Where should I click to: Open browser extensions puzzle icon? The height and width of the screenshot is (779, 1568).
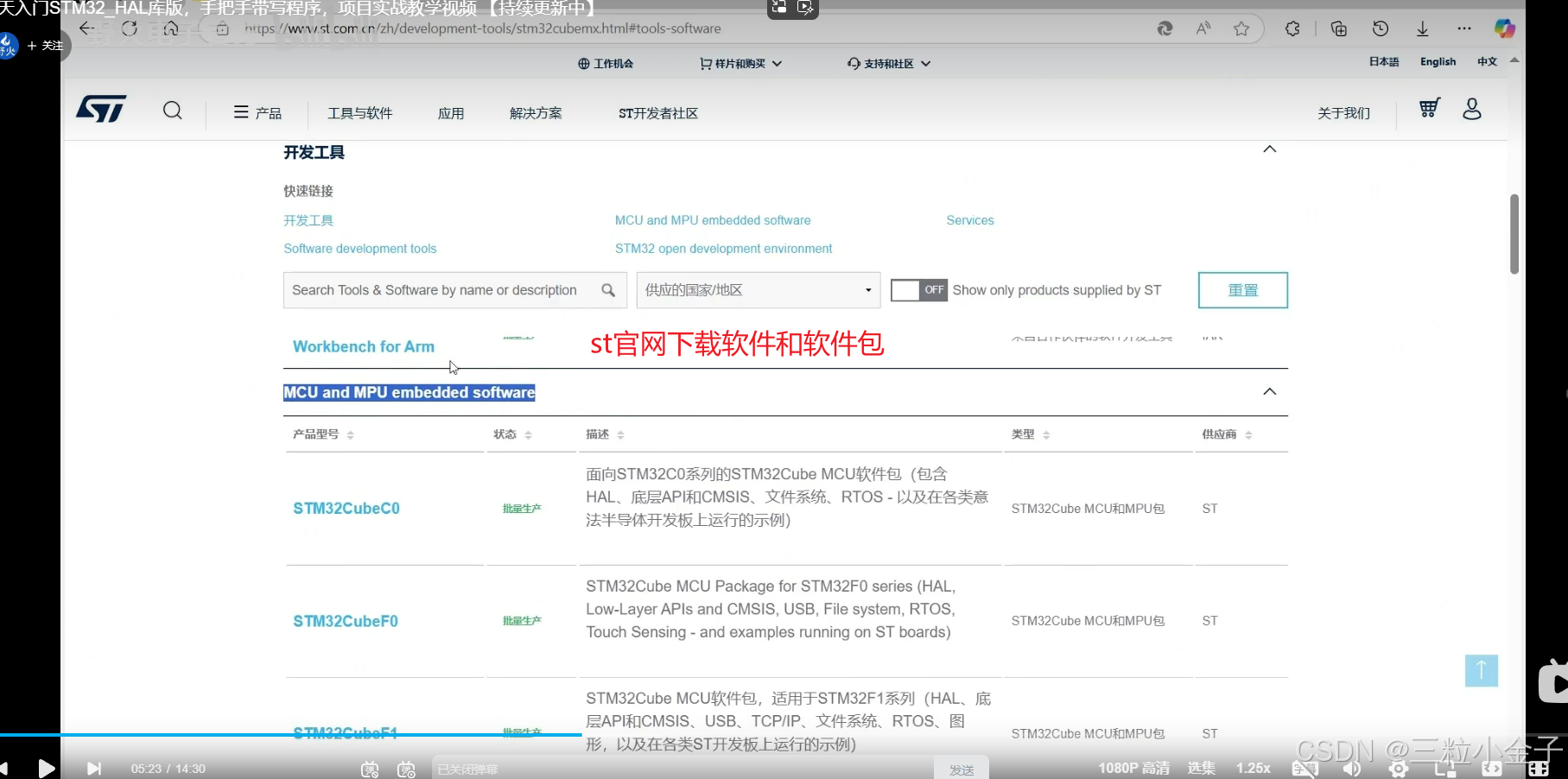click(x=1292, y=28)
